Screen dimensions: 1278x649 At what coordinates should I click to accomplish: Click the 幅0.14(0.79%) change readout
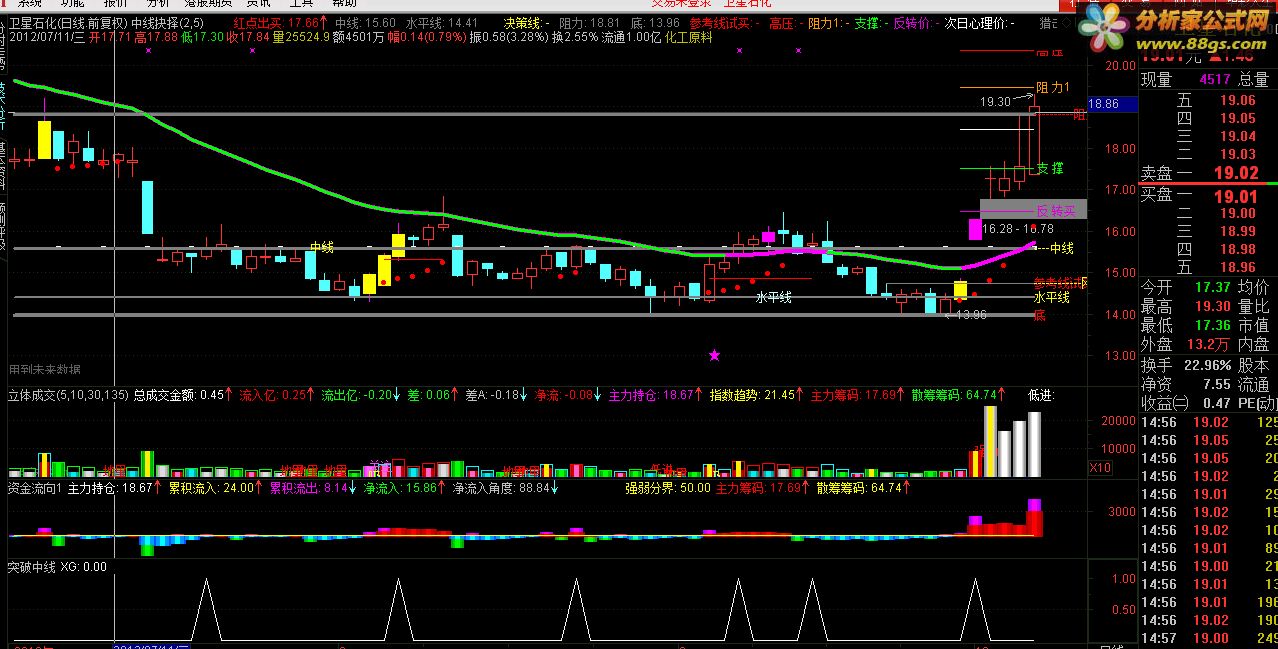[x=425, y=37]
